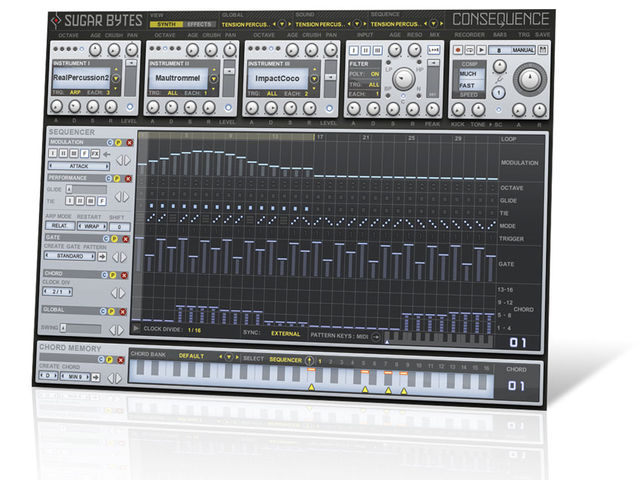Switch to the Synth view tab
This screenshot has height=480, width=640.
[x=166, y=24]
